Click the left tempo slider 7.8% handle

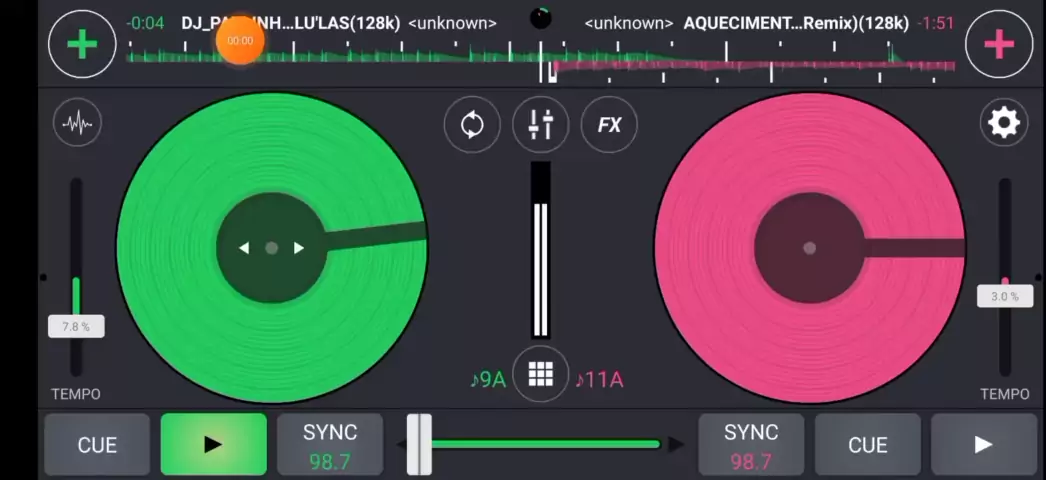pos(76,326)
